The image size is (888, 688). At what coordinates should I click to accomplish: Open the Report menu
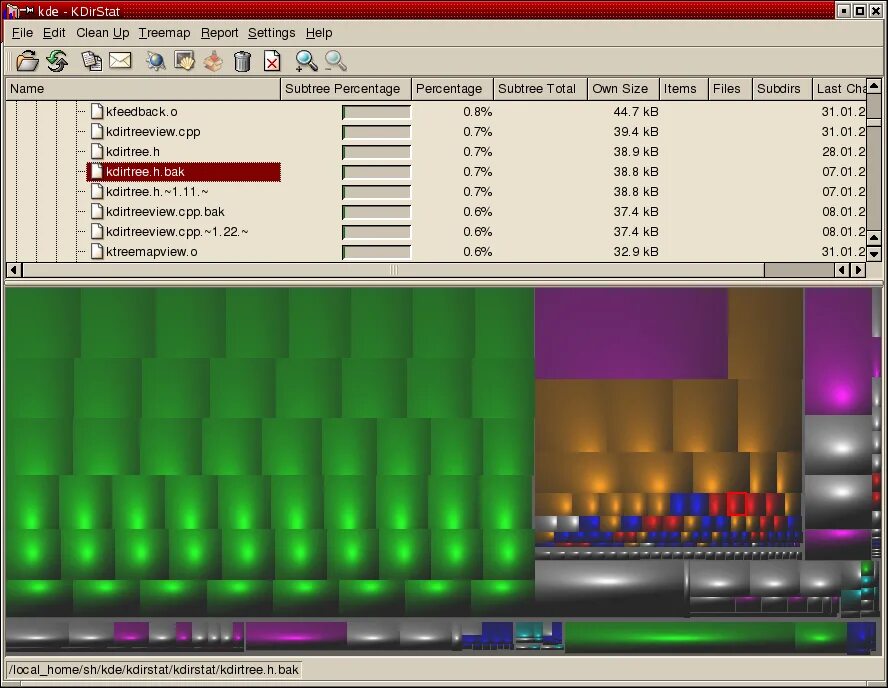point(219,33)
